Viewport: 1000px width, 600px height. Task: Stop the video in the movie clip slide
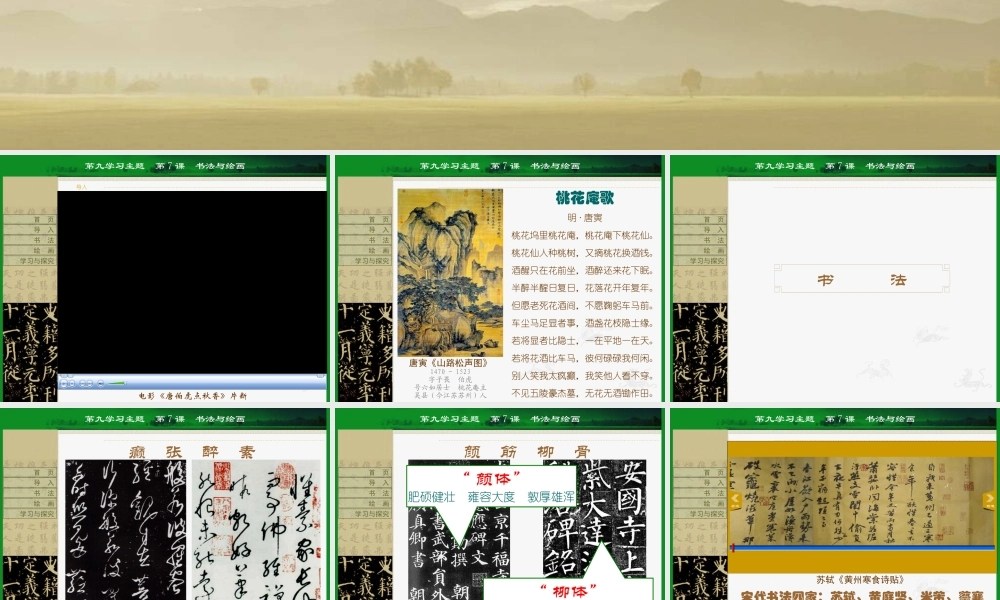click(72, 383)
